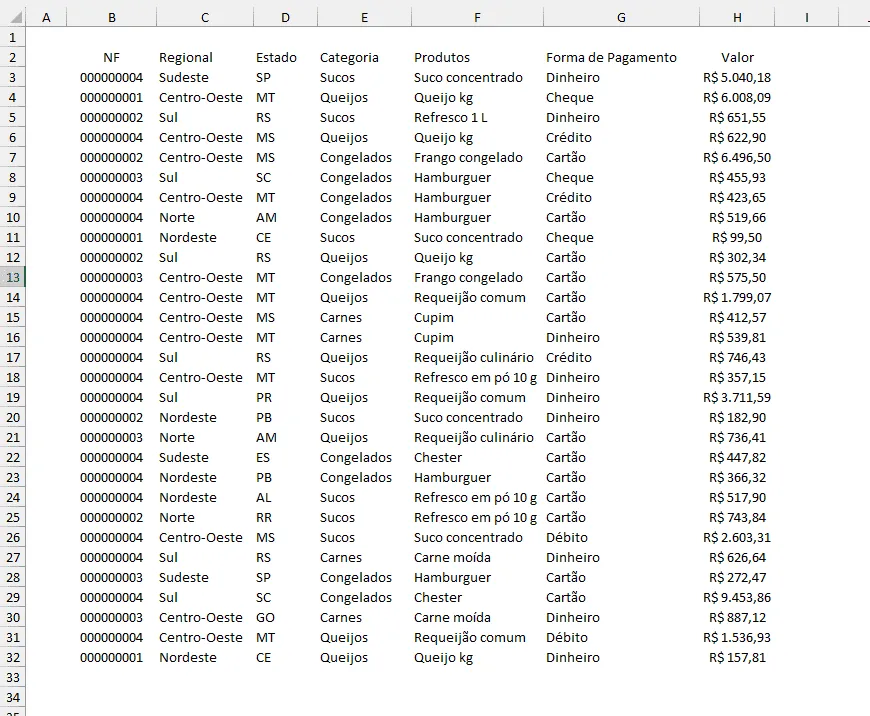This screenshot has width=870, height=716.
Task: Select the NF header cell
Action: pos(112,58)
